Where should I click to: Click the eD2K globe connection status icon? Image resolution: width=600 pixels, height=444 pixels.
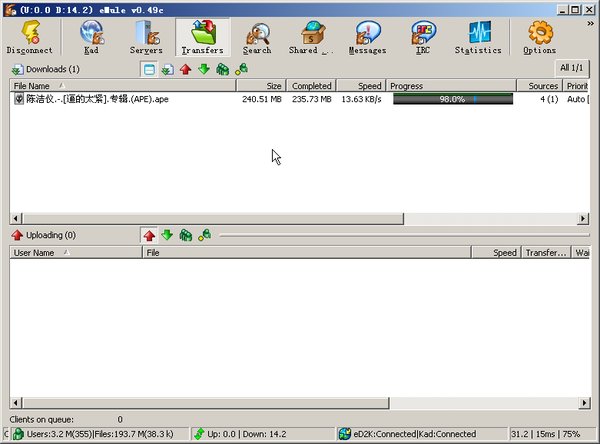[x=345, y=434]
